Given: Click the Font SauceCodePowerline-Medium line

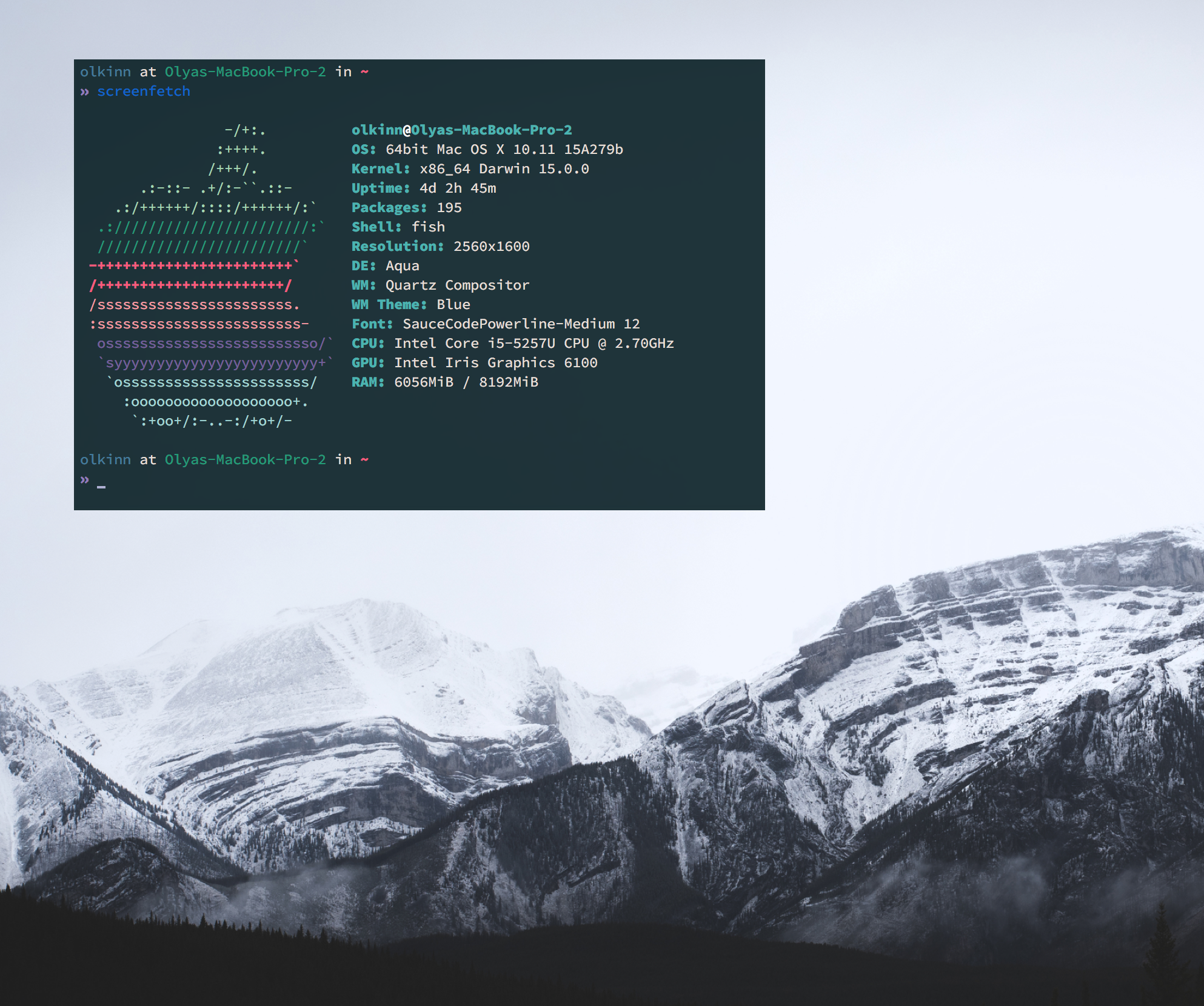Looking at the screenshot, I should point(495,324).
